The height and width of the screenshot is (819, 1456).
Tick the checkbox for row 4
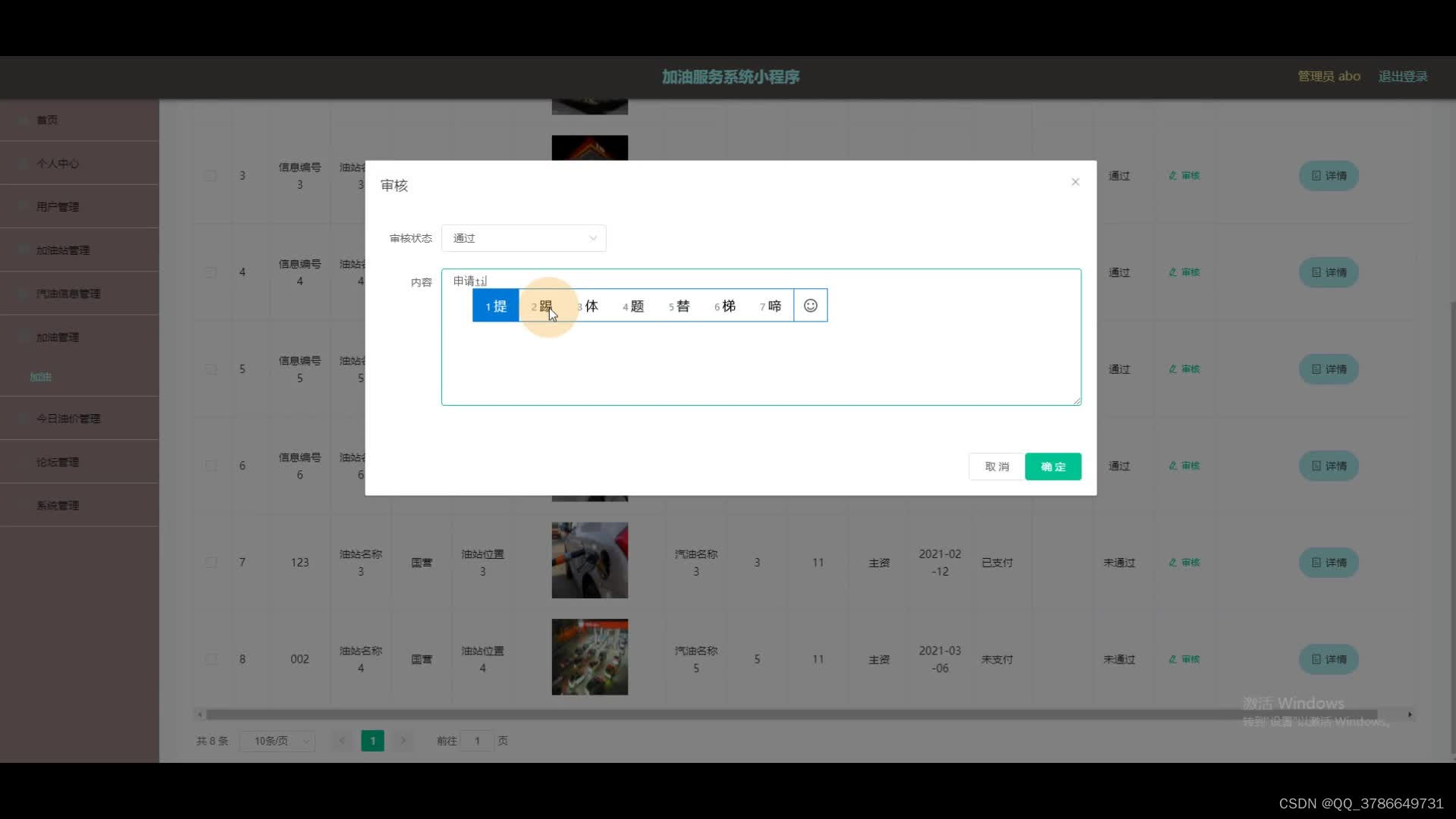211,272
